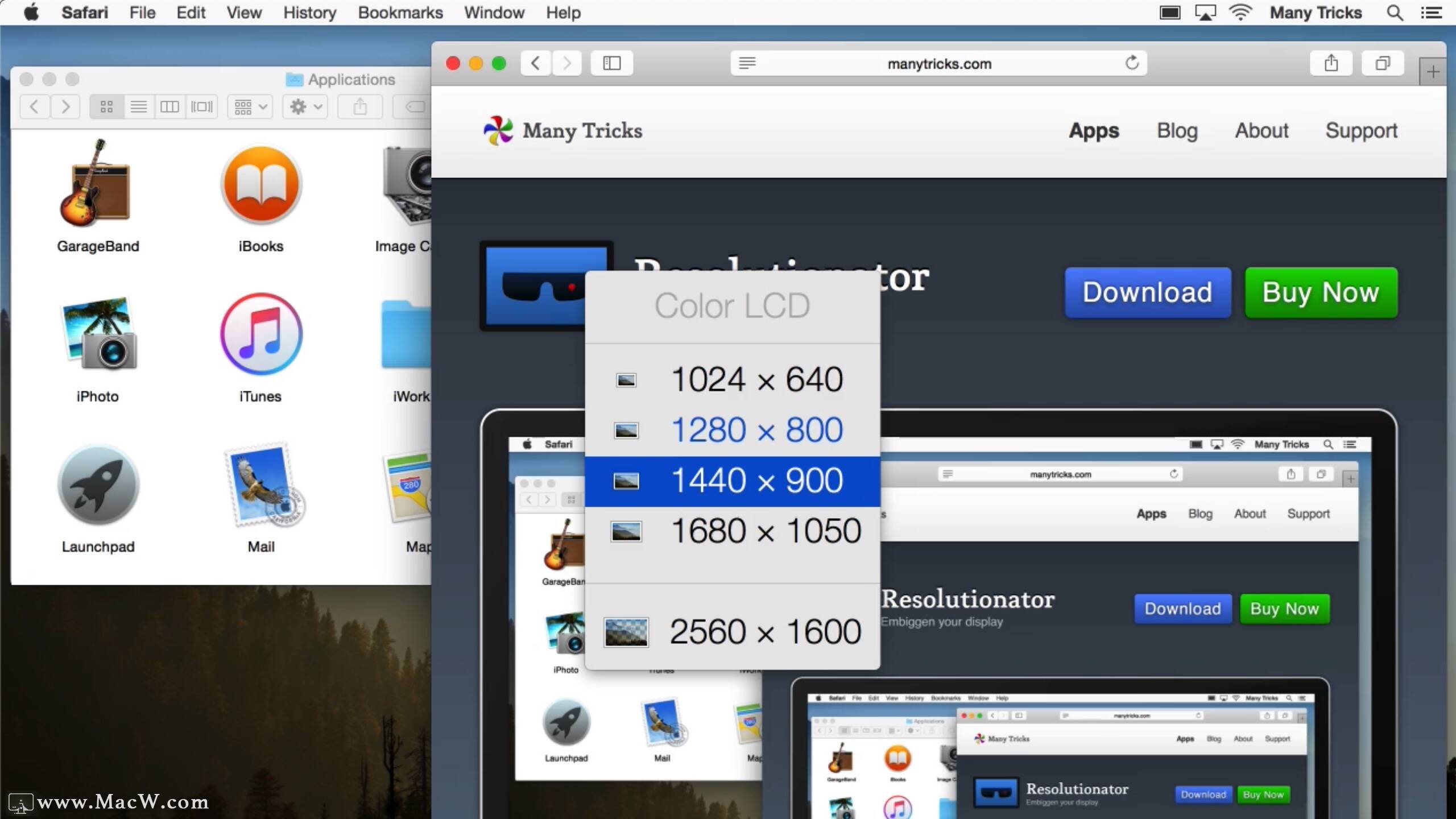1456x819 pixels.
Task: Click the Applications title folder icon
Action: (x=294, y=79)
